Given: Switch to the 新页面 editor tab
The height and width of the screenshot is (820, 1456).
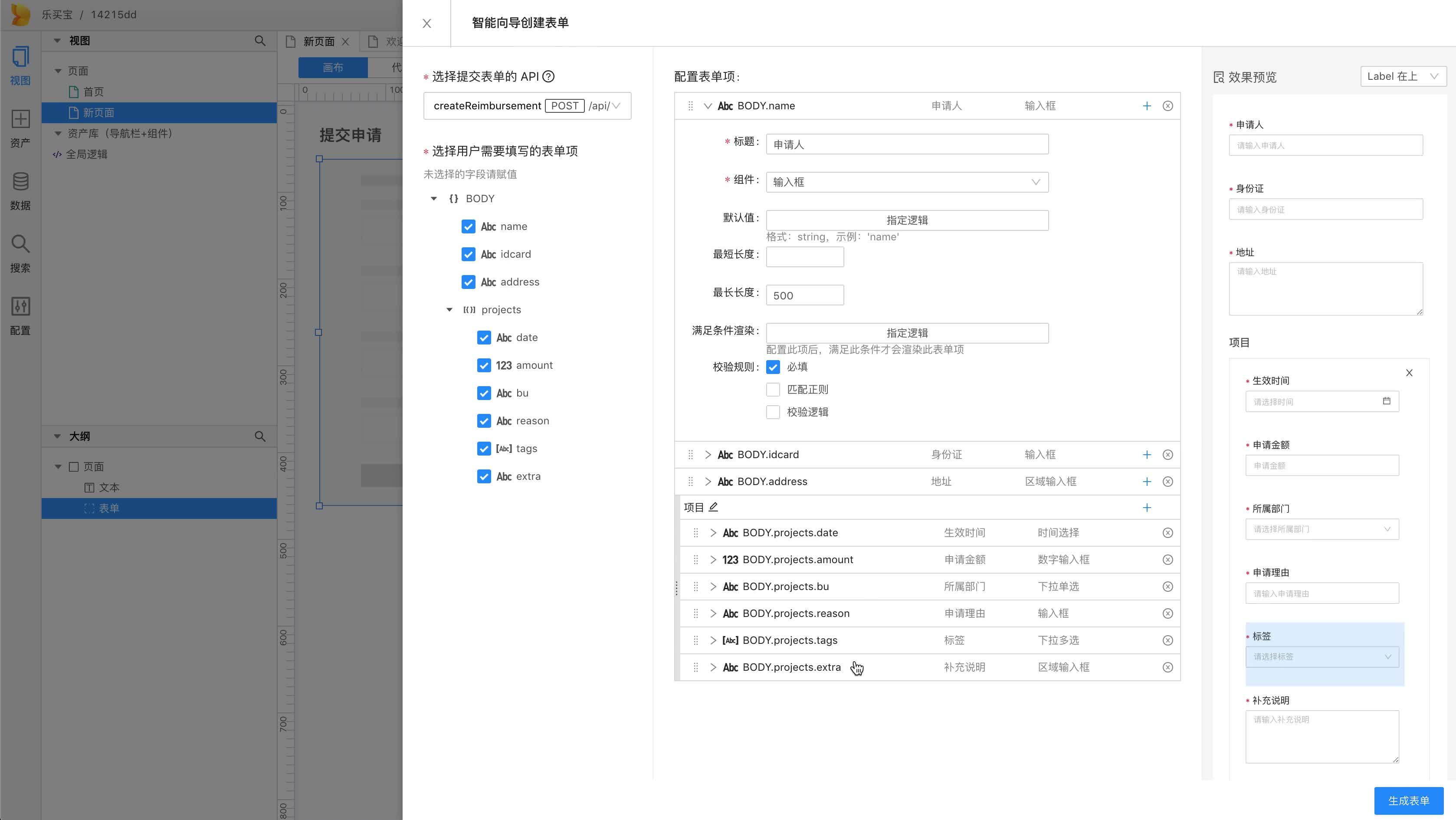Looking at the screenshot, I should 319,41.
